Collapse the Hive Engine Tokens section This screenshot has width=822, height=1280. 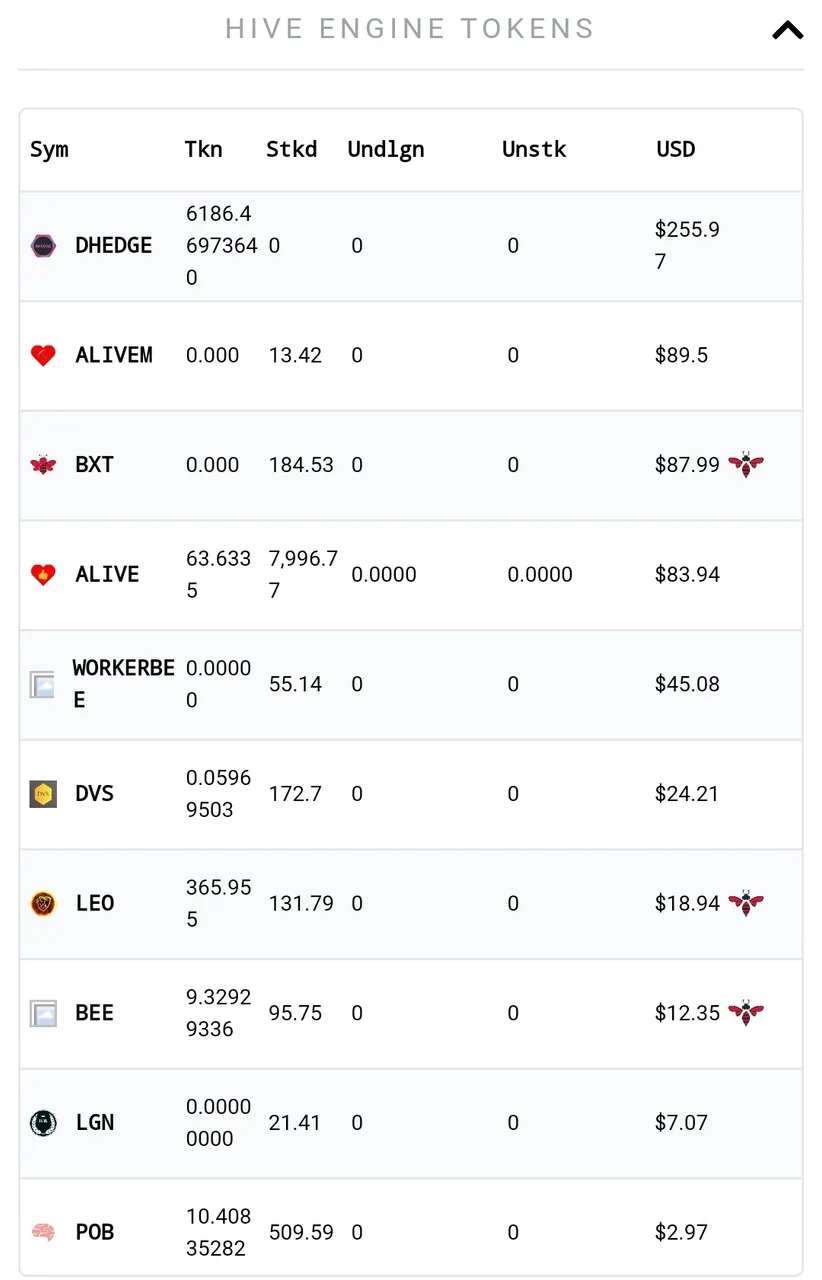click(x=787, y=30)
